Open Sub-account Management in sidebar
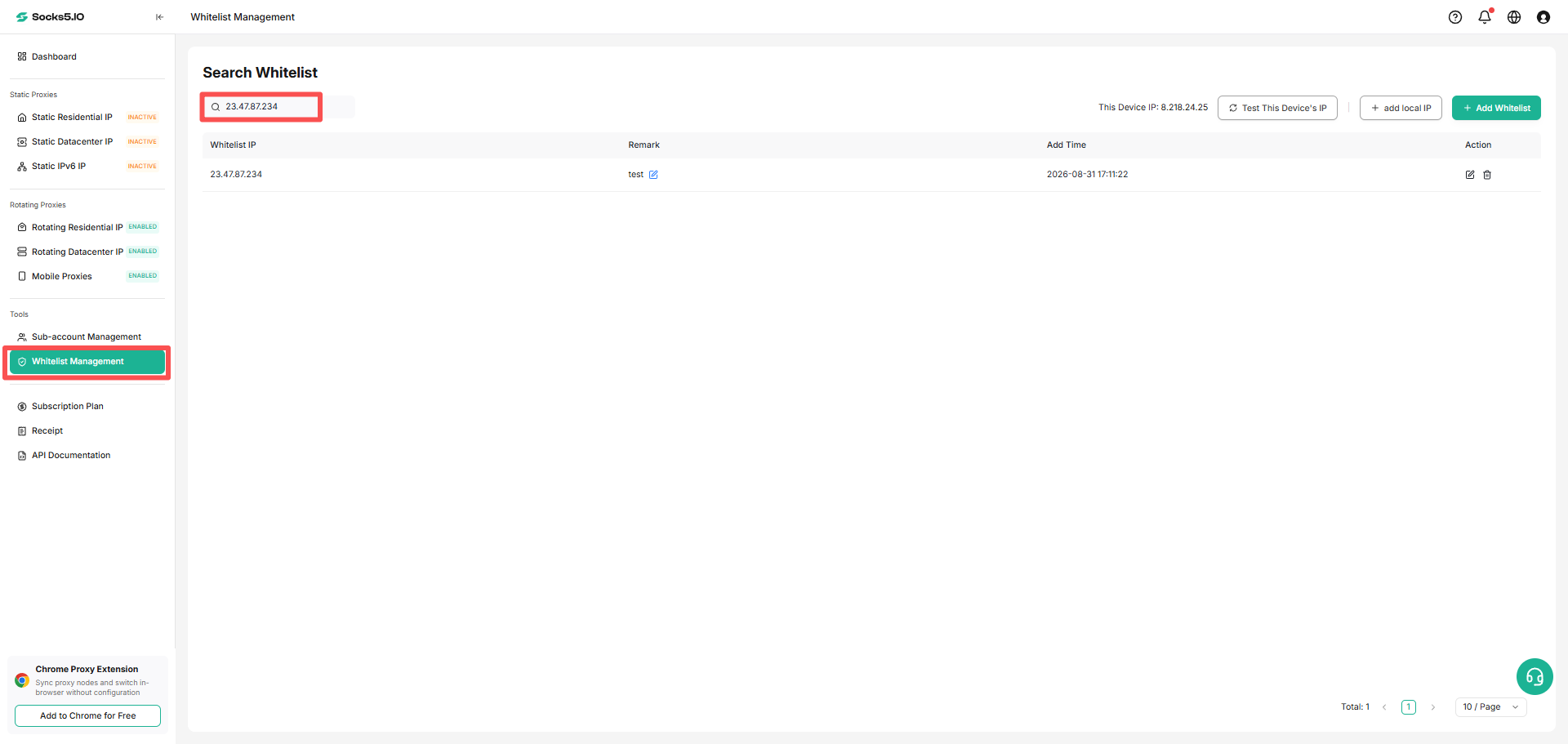 pyautogui.click(x=87, y=337)
